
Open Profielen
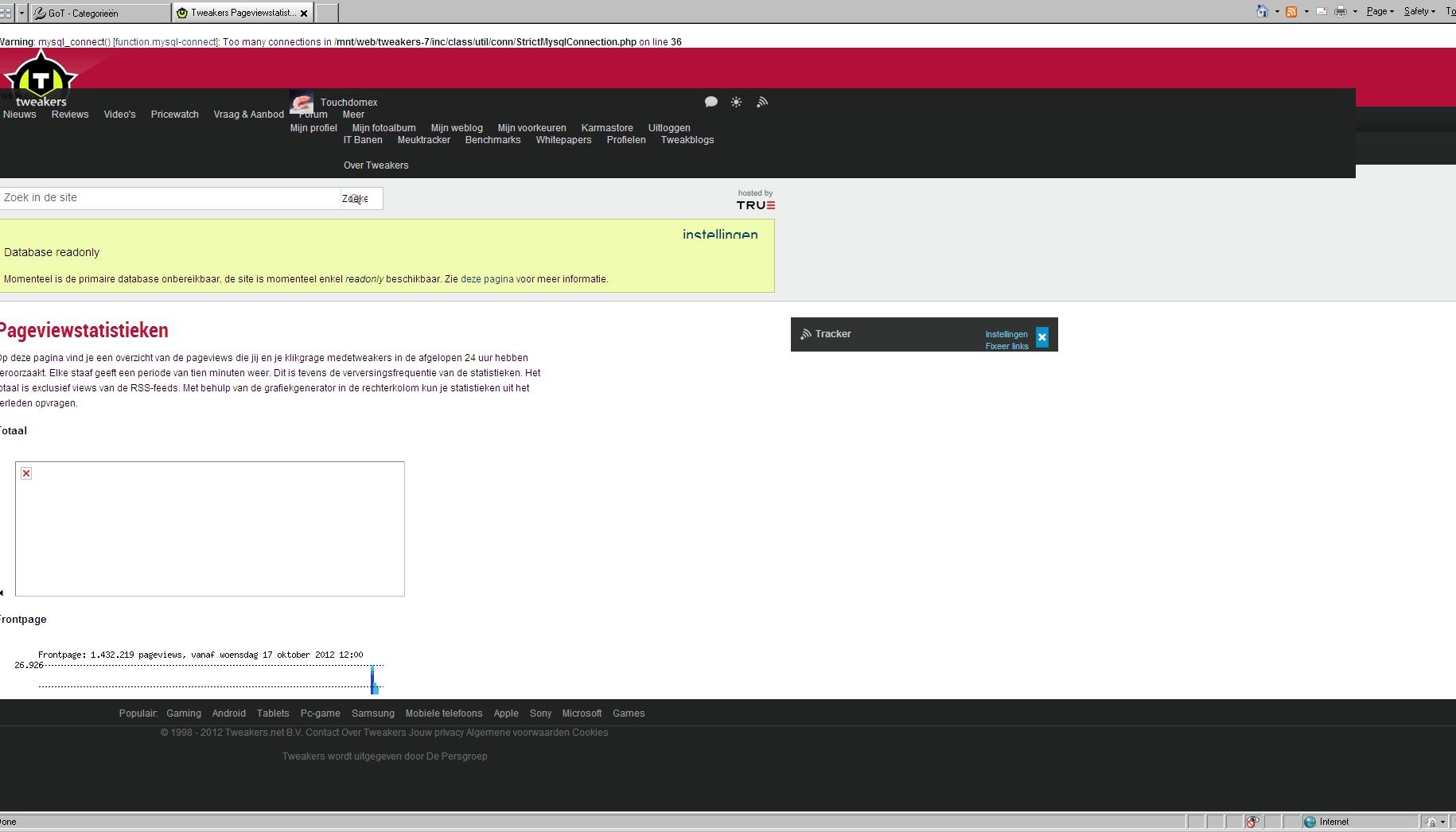[x=626, y=140]
